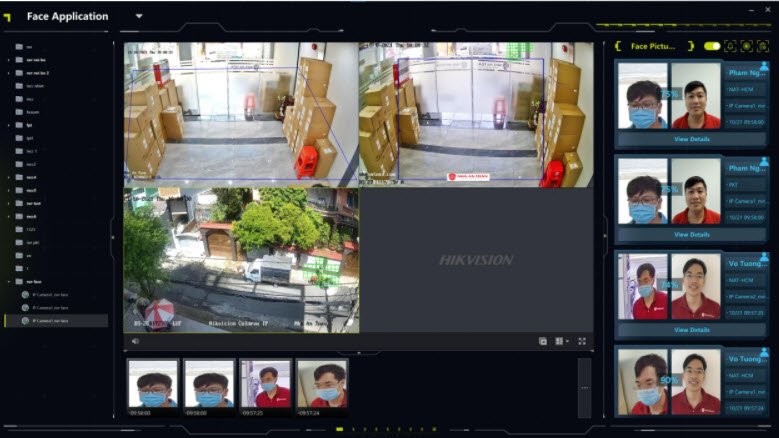Click person icon on first Pham Ng card
The image size is (779, 438).
(x=764, y=66)
